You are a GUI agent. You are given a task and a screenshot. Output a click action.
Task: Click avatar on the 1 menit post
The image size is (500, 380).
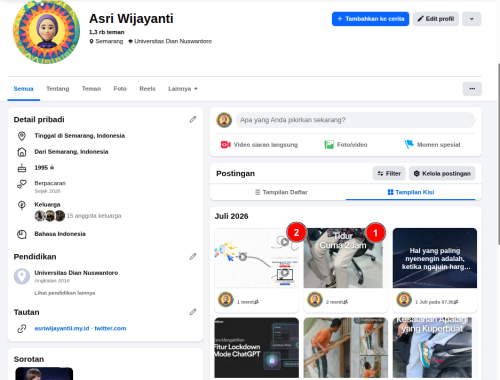pyautogui.click(x=226, y=299)
